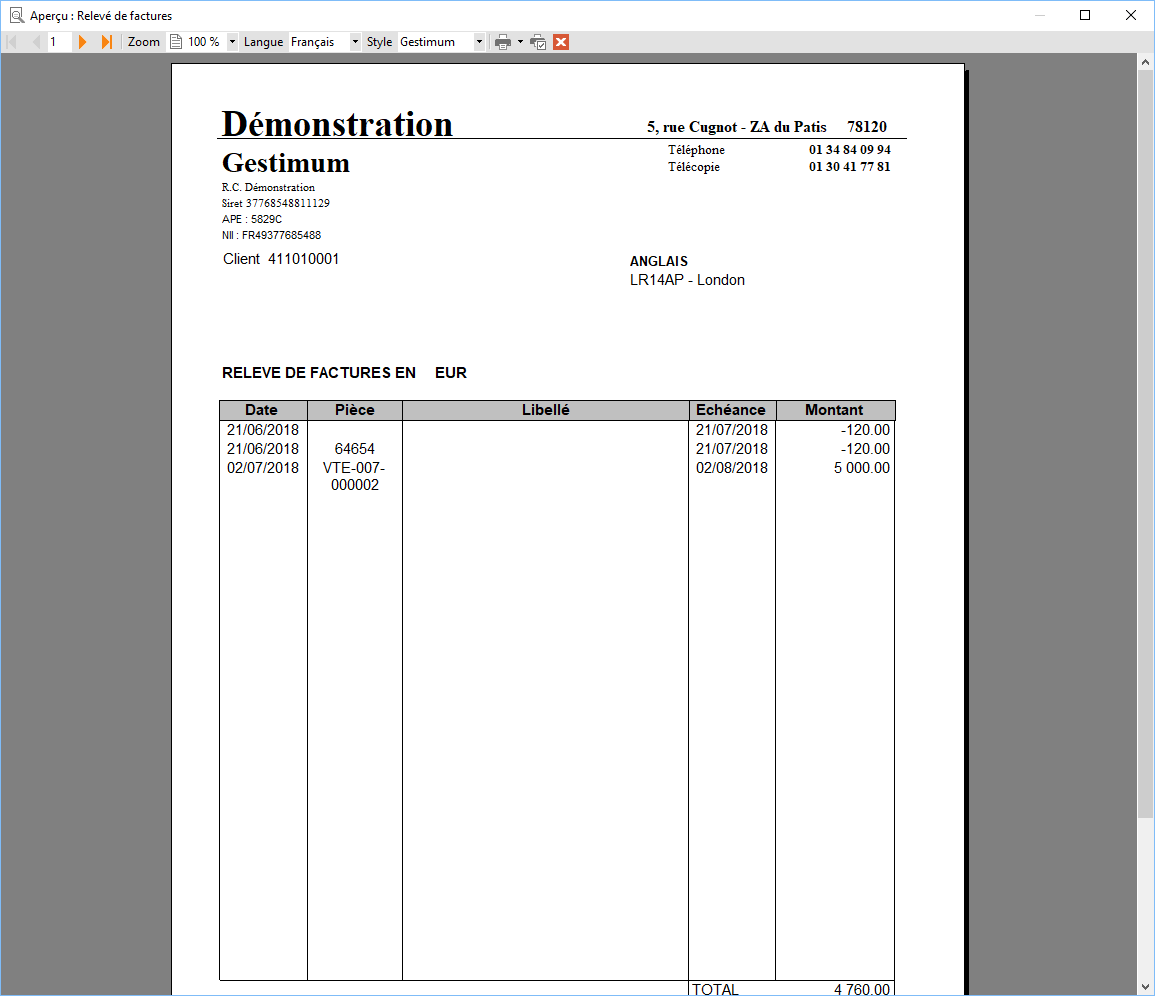Click the scrollbar up arrow
Screen dimensions: 1155x996
pyautogui.click(x=1145, y=63)
